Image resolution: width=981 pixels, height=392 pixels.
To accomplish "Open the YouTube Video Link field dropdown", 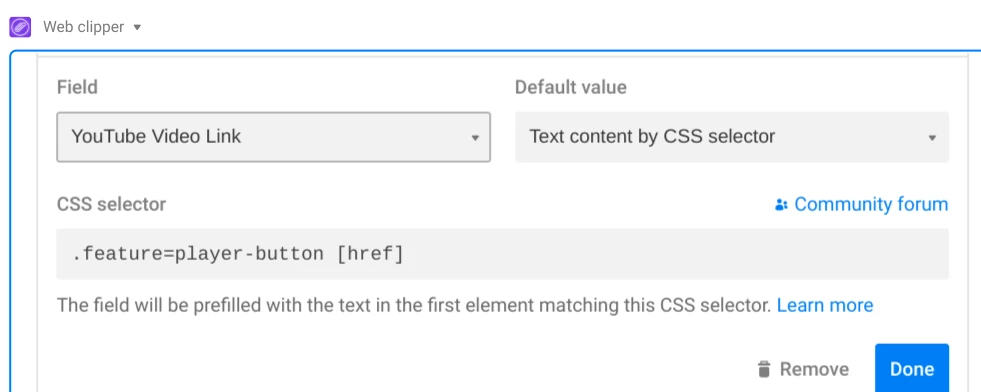I will [x=273, y=137].
